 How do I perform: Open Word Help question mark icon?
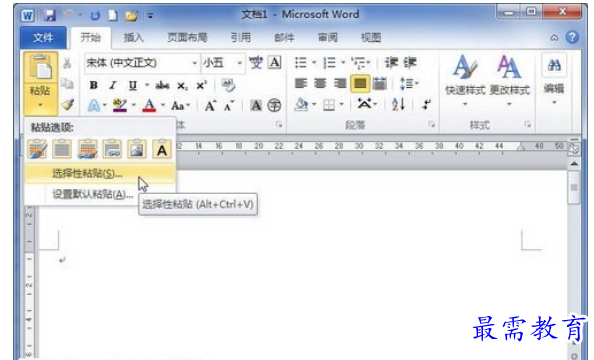[x=572, y=37]
